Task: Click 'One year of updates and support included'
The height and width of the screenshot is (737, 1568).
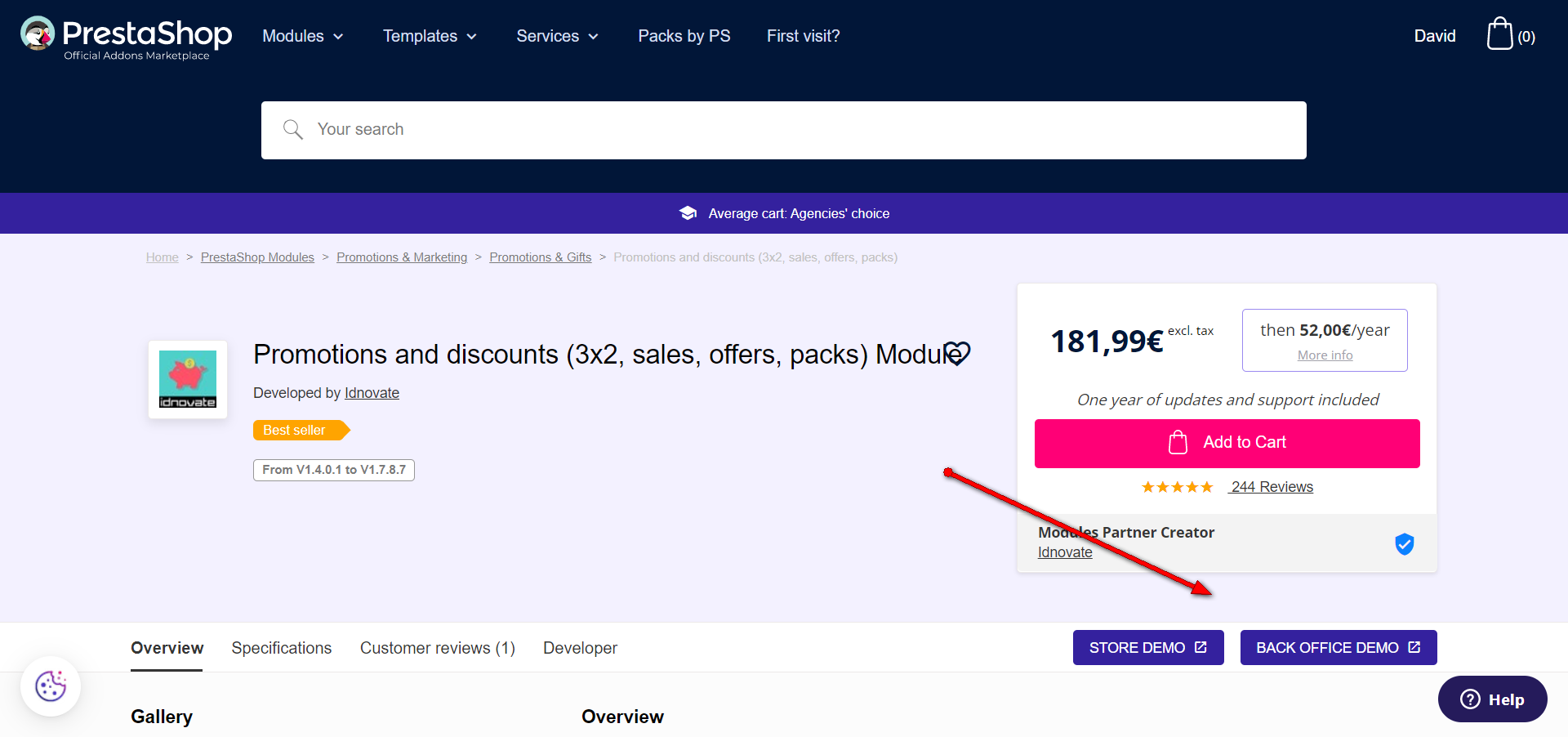Action: coord(1227,400)
